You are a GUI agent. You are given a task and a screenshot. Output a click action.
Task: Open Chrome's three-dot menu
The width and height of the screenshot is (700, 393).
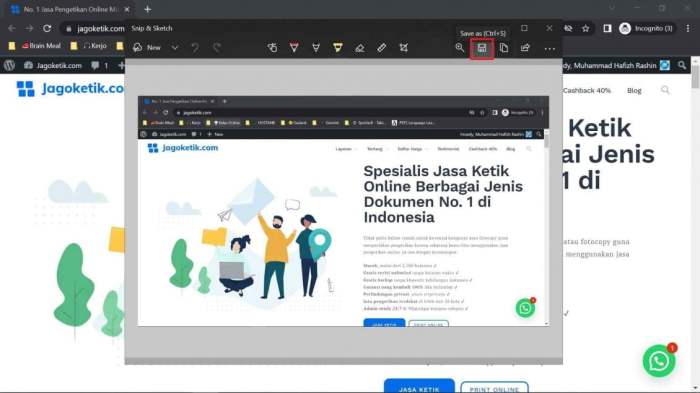[688, 28]
